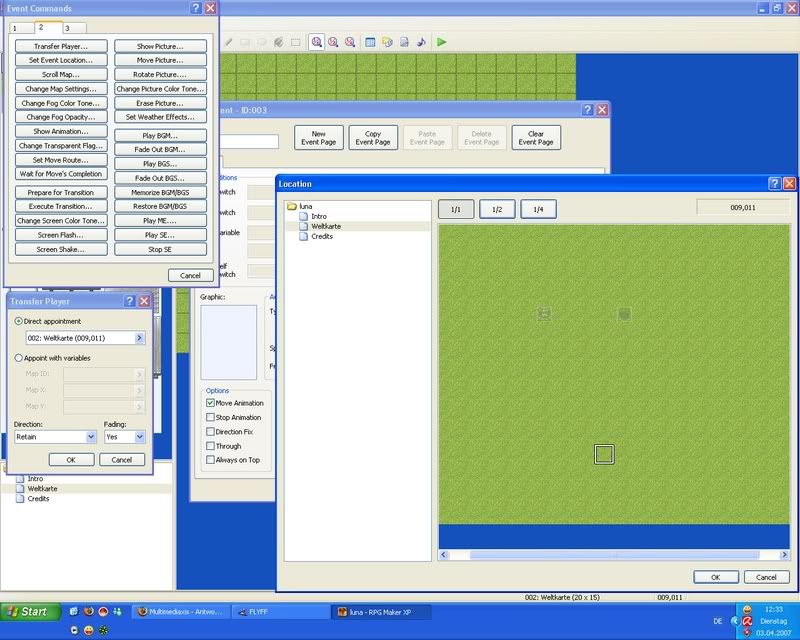The width and height of the screenshot is (800, 640).
Task: Open the Materialbase toolbar icon
Action: (x=386, y=42)
